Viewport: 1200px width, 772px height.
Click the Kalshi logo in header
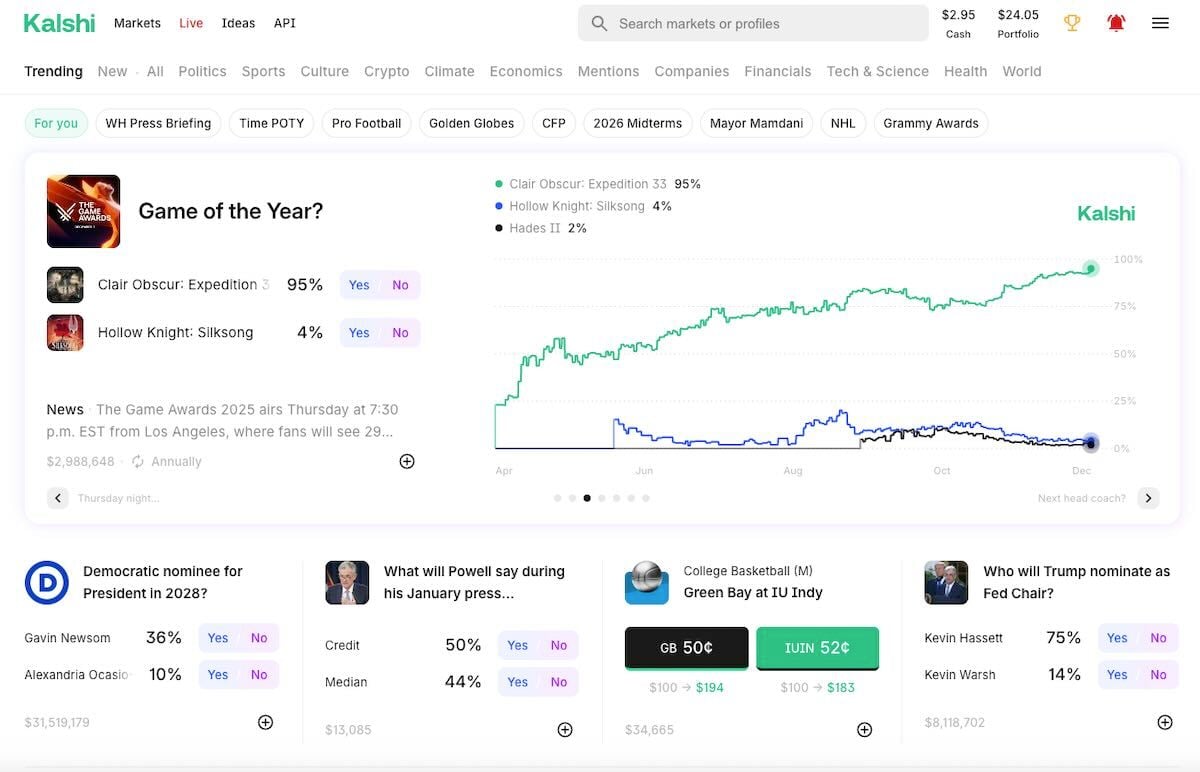click(59, 23)
